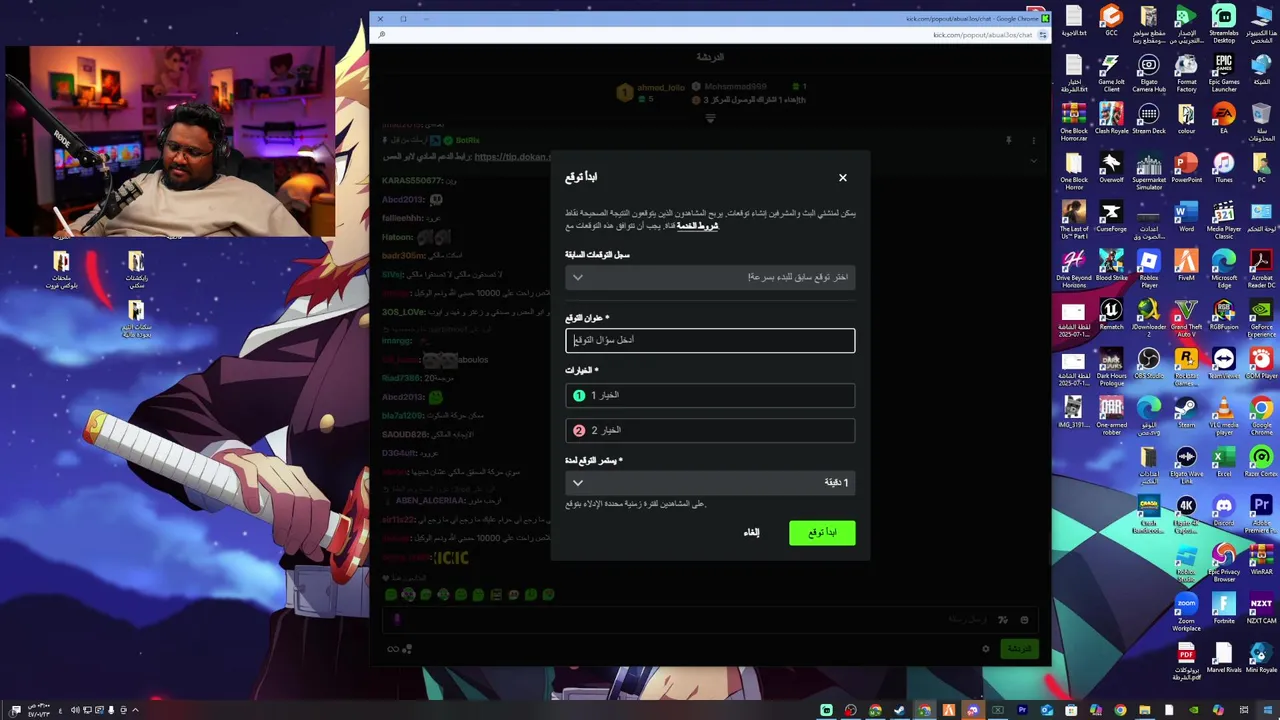Click Outlook icon in the taskbar
This screenshot has width=1280, height=720.
(x=1047, y=710)
